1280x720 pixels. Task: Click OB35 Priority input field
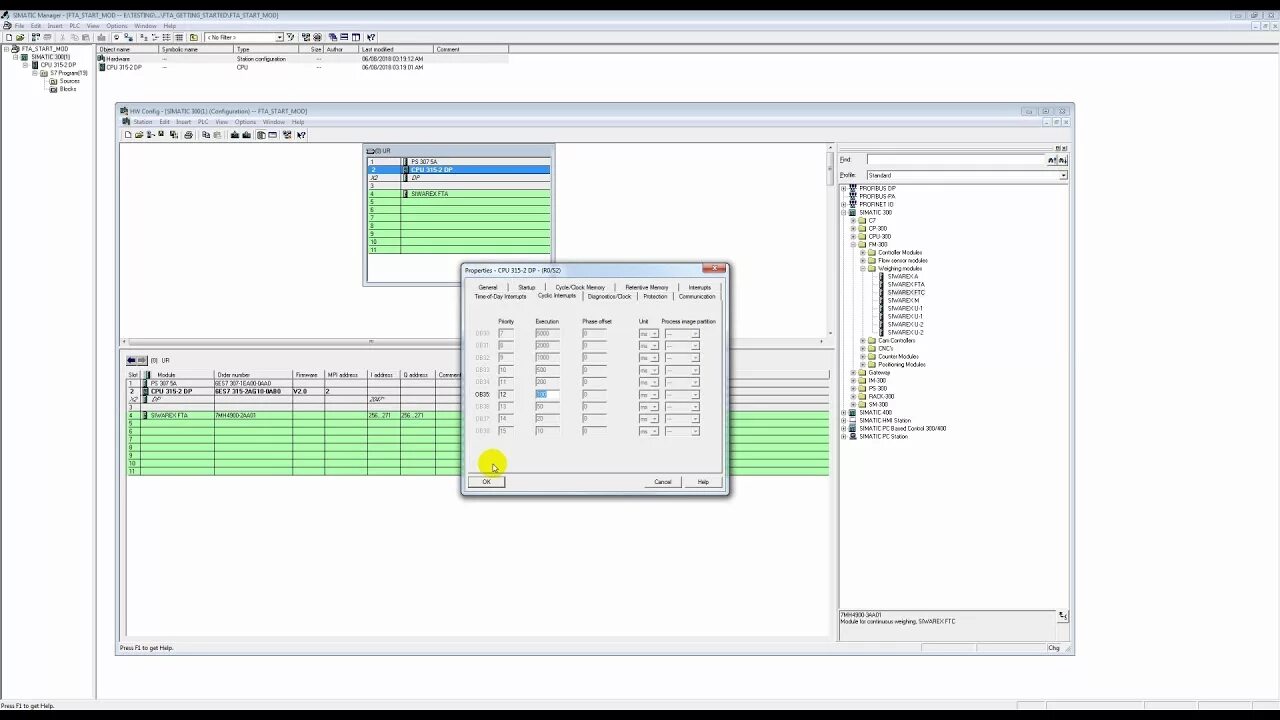505,394
